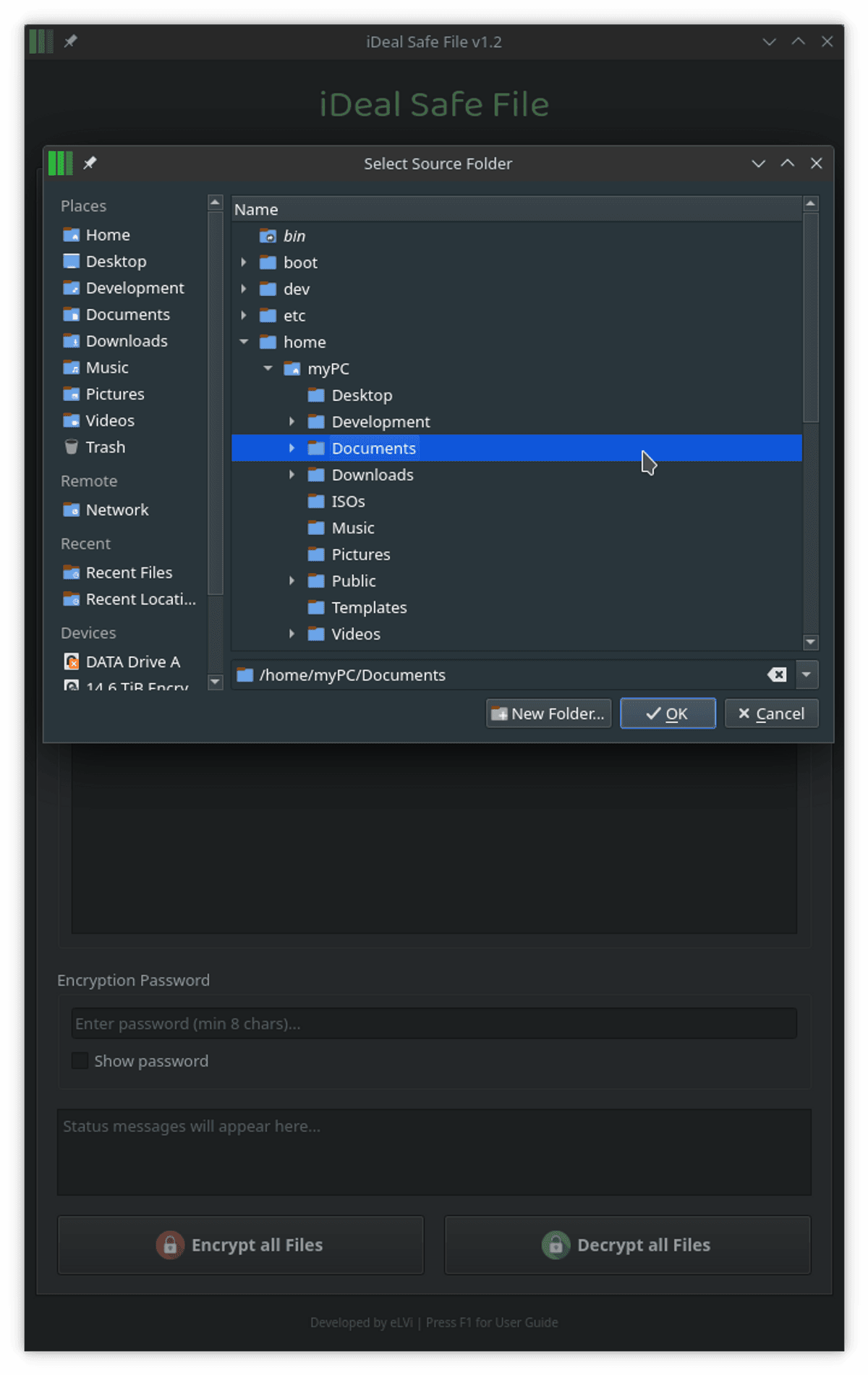Screen dimensions: 868x1375
Task: Click the bin symlink folder icon
Action: tap(268, 236)
